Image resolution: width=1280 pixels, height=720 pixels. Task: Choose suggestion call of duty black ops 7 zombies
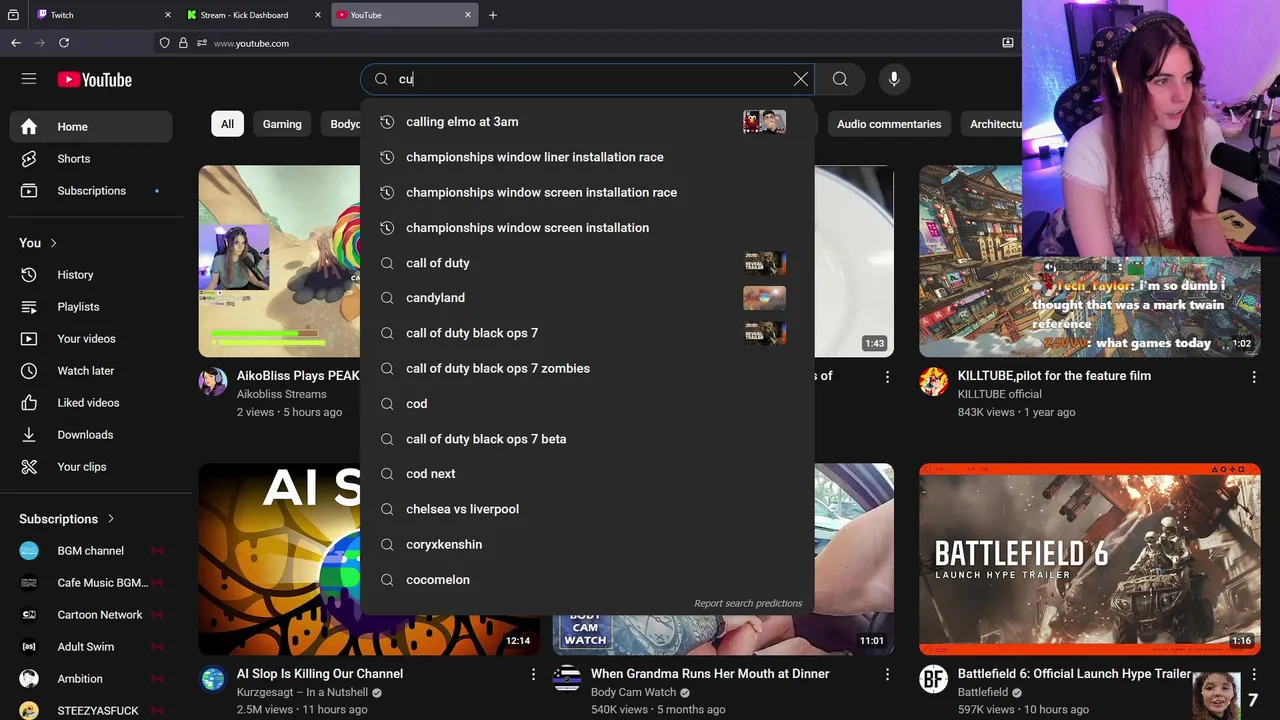tap(587, 368)
